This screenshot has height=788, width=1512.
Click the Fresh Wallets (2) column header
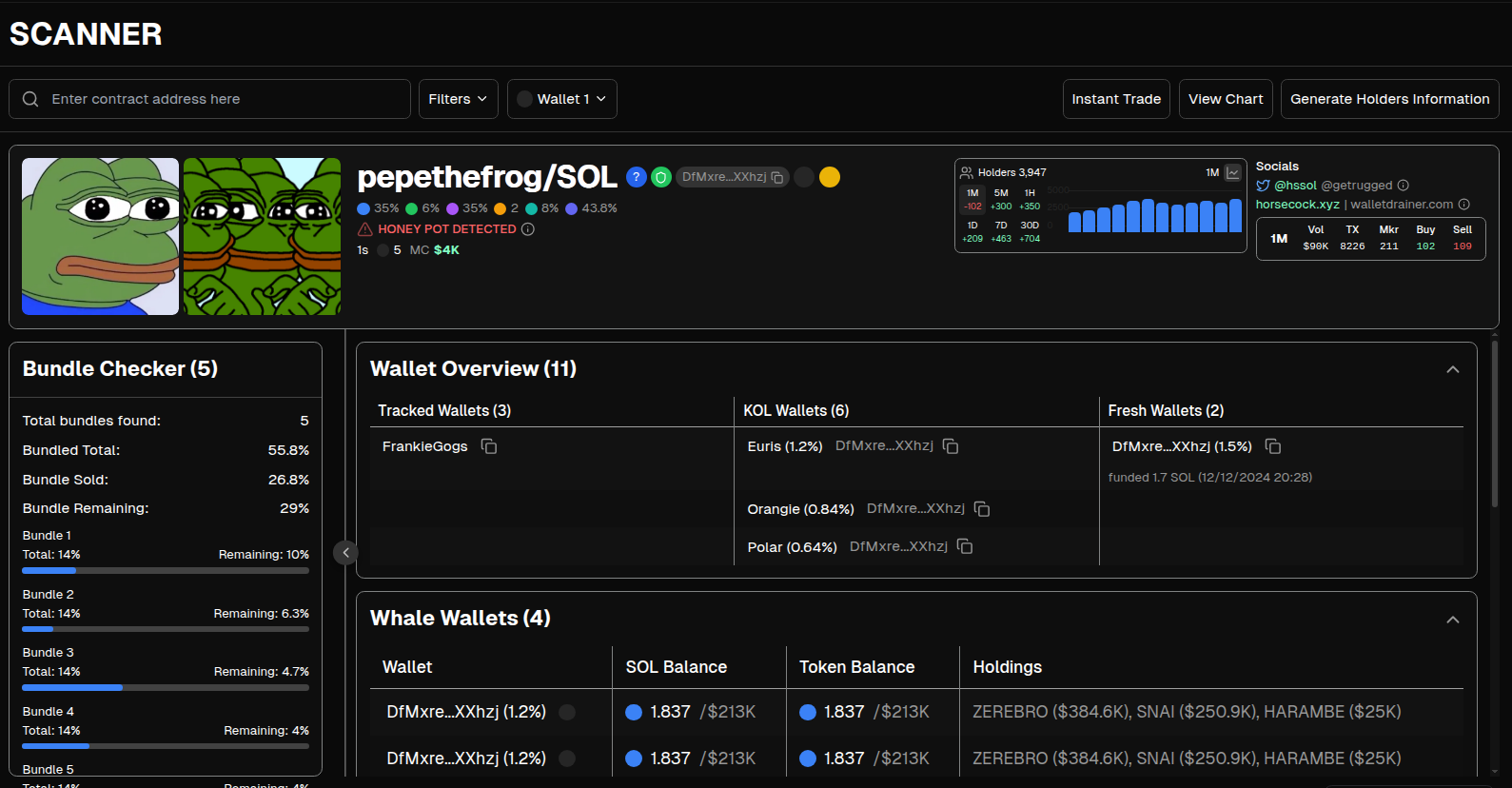point(1166,410)
